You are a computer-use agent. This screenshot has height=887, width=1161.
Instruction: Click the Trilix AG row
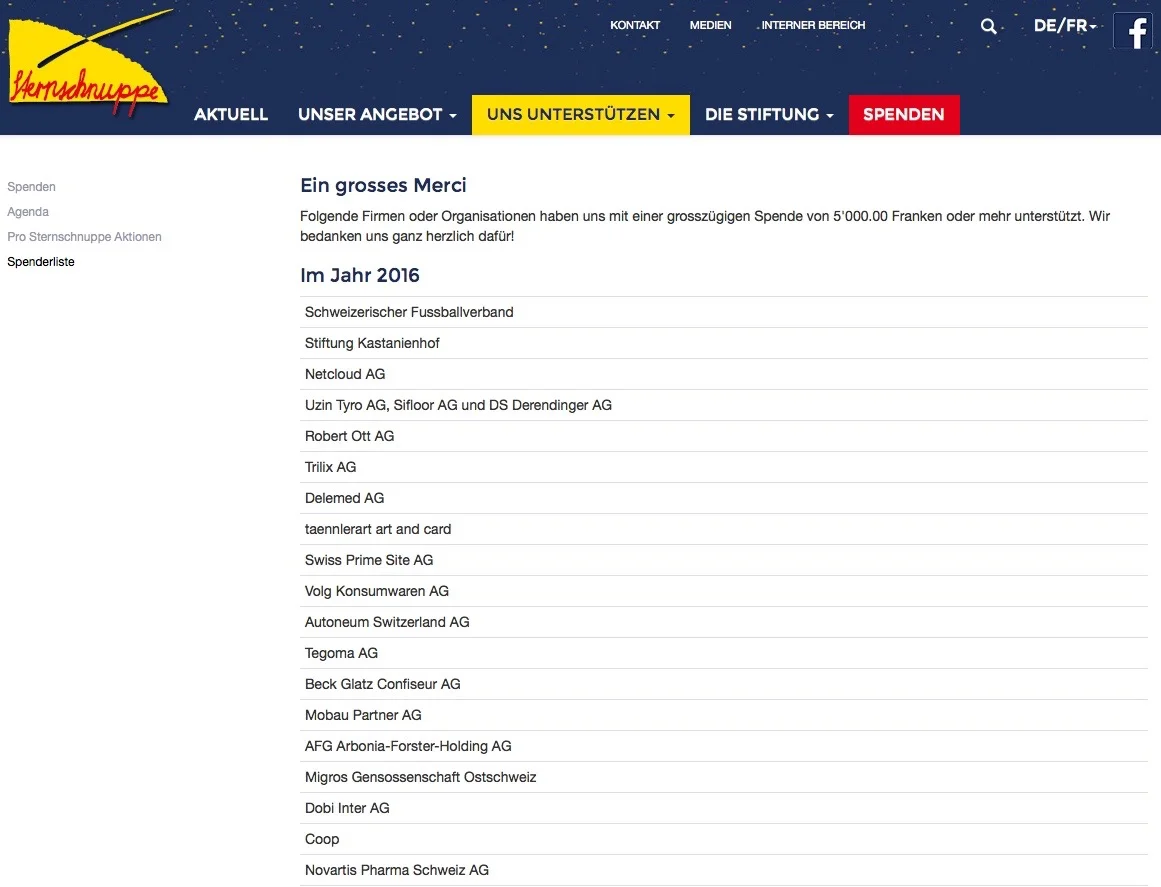[723, 468]
